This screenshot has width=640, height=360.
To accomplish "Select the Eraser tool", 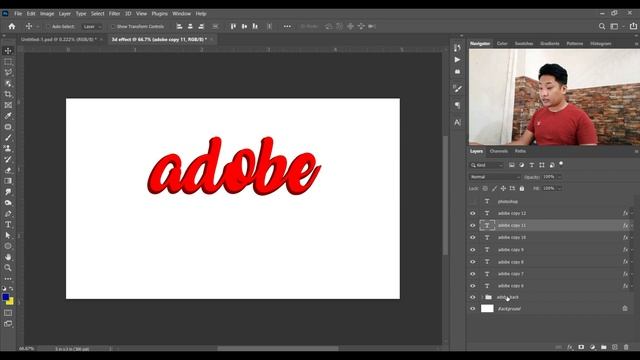I will point(8,170).
